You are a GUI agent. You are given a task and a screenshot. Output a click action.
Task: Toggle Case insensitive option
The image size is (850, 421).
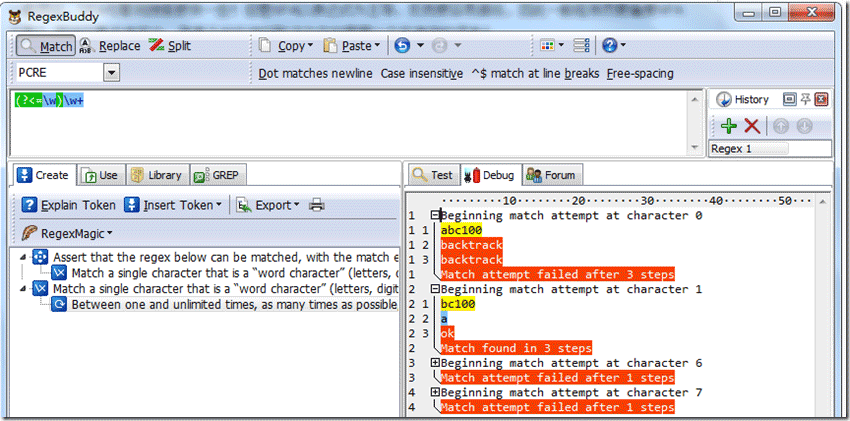point(421,73)
